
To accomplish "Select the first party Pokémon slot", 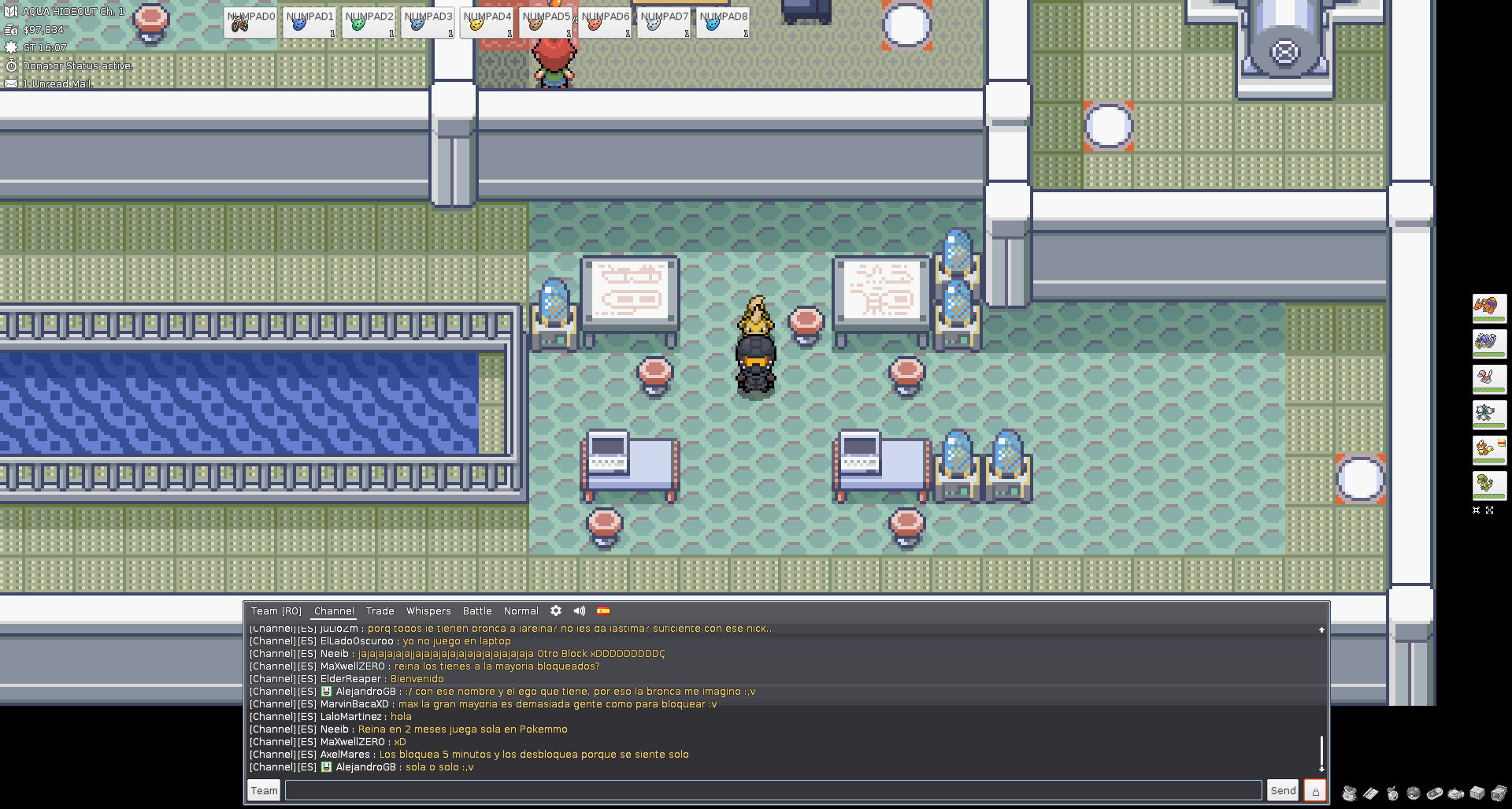I will tap(1489, 308).
